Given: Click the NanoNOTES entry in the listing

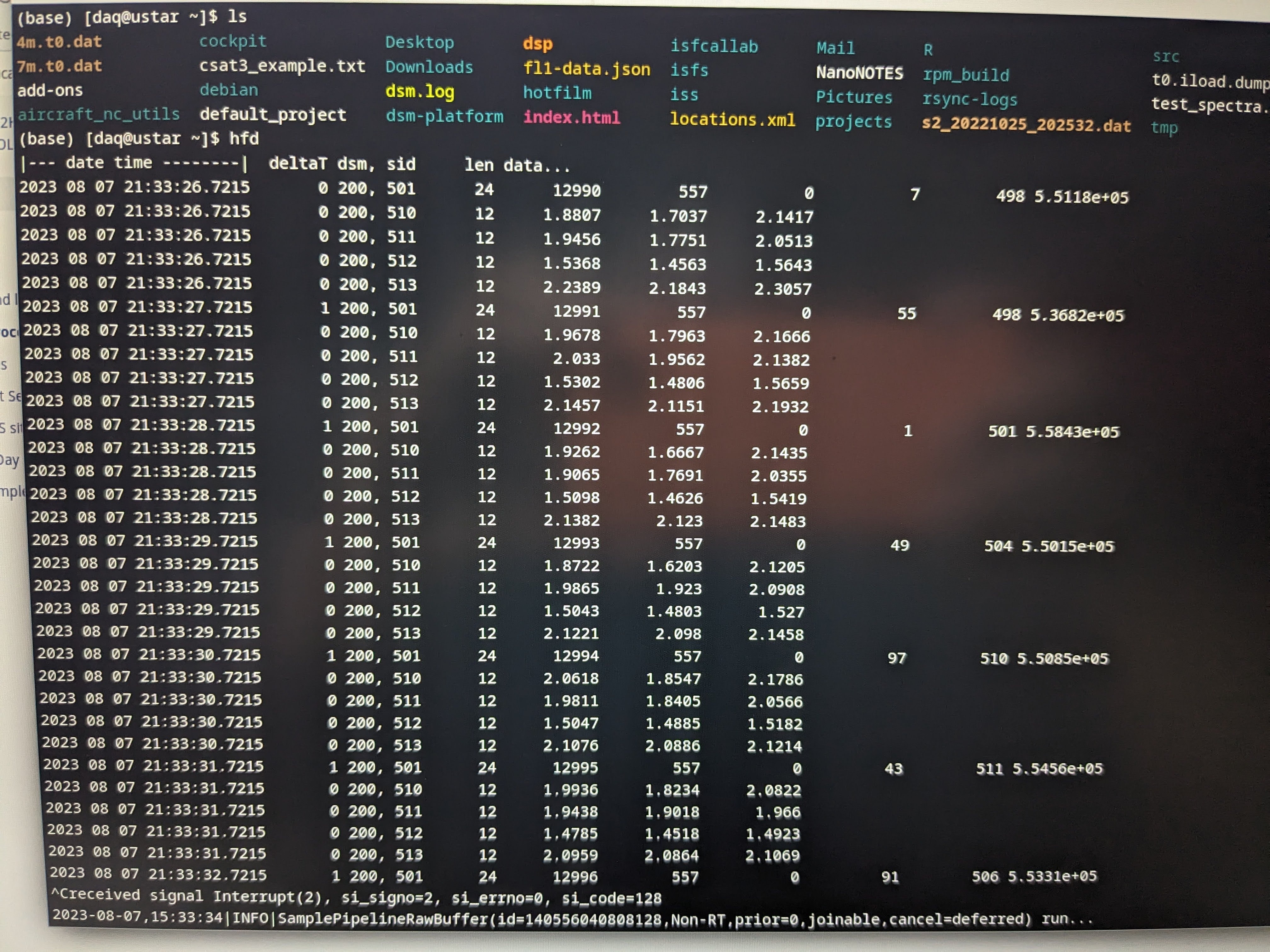Looking at the screenshot, I should click(859, 73).
